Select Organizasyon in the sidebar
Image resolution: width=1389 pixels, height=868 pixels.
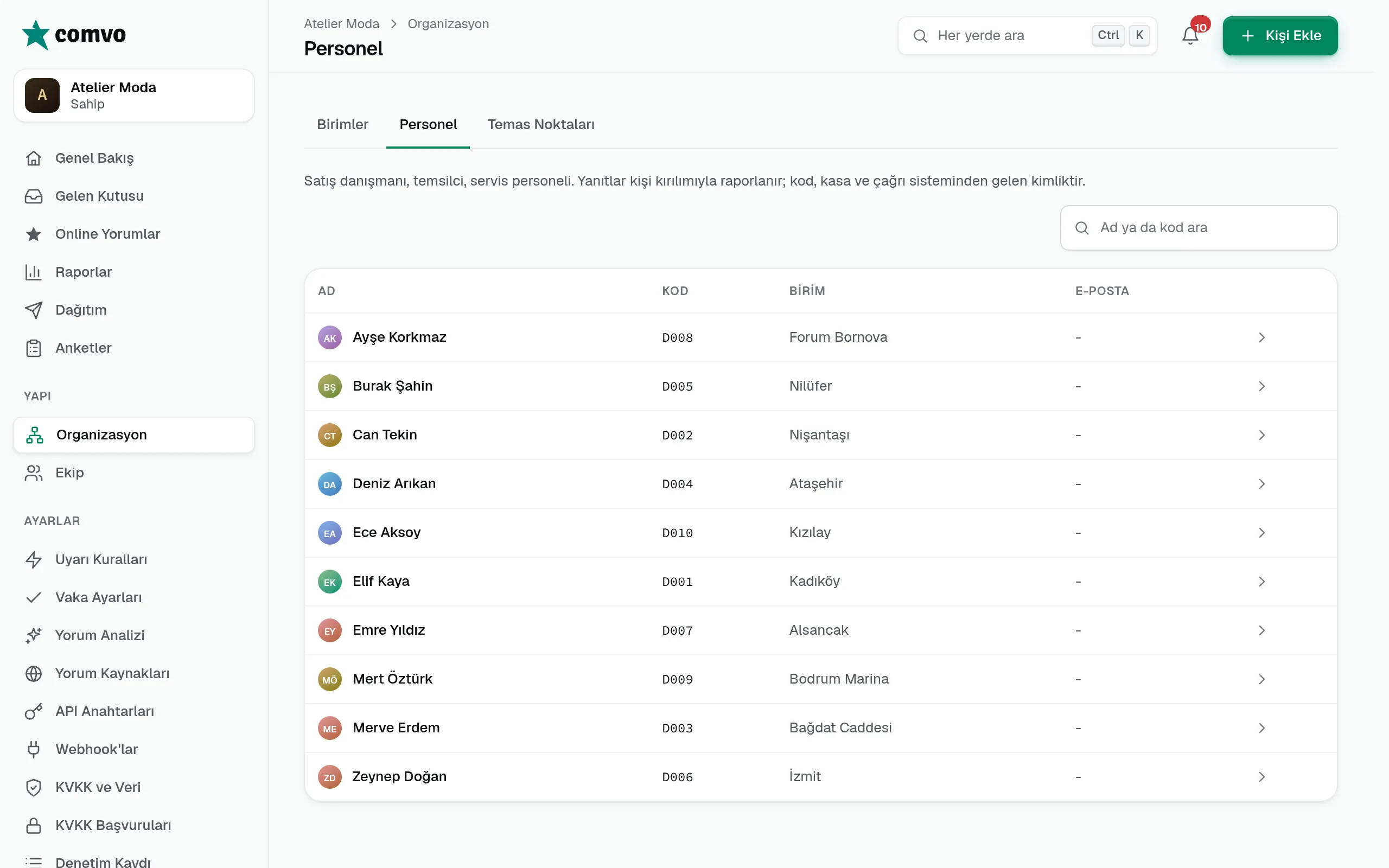133,435
